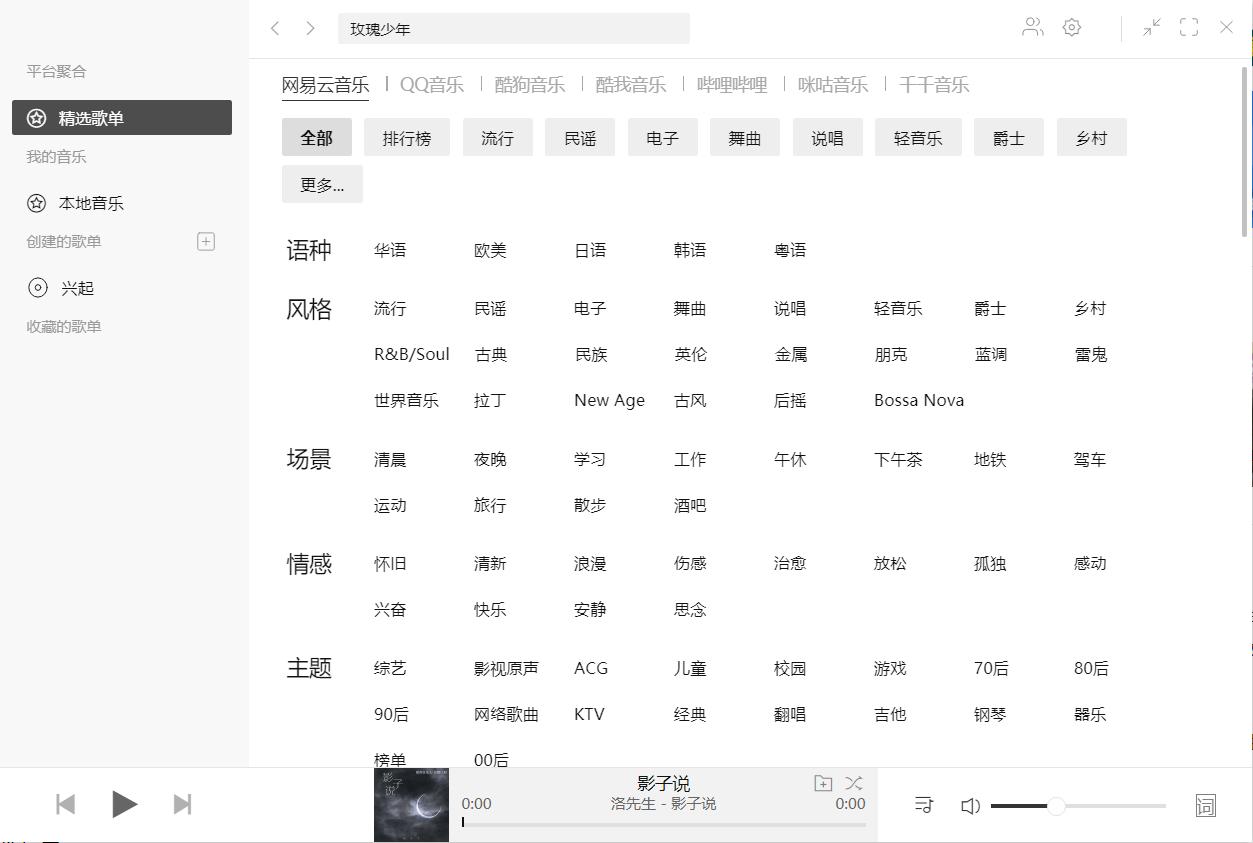Expand more categories via 更多...
Screen dimensions: 1253x843
coord(322,183)
